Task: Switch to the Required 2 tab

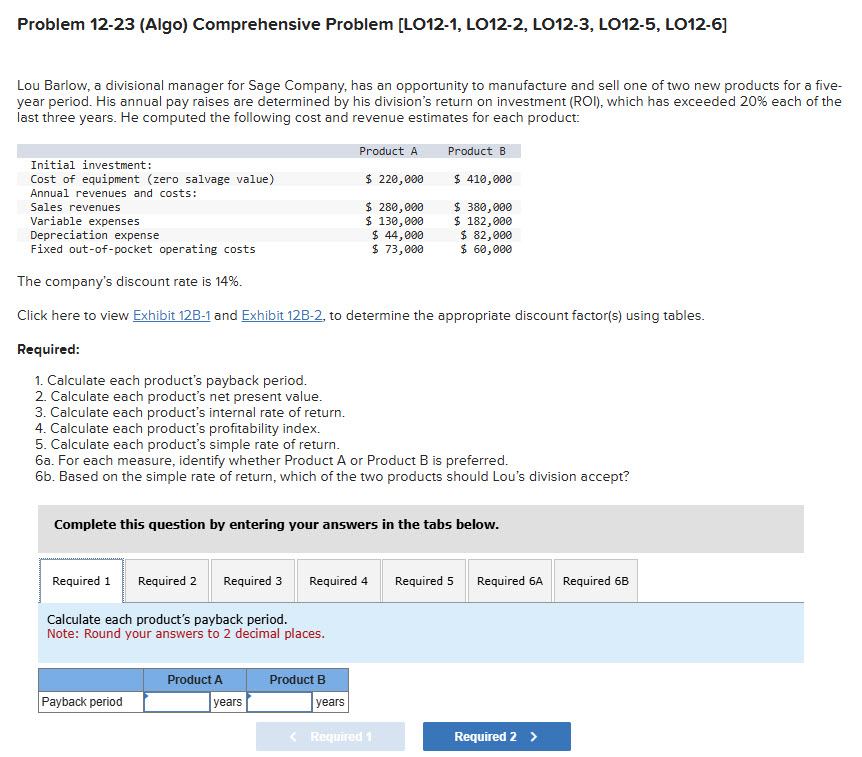Action: point(166,581)
